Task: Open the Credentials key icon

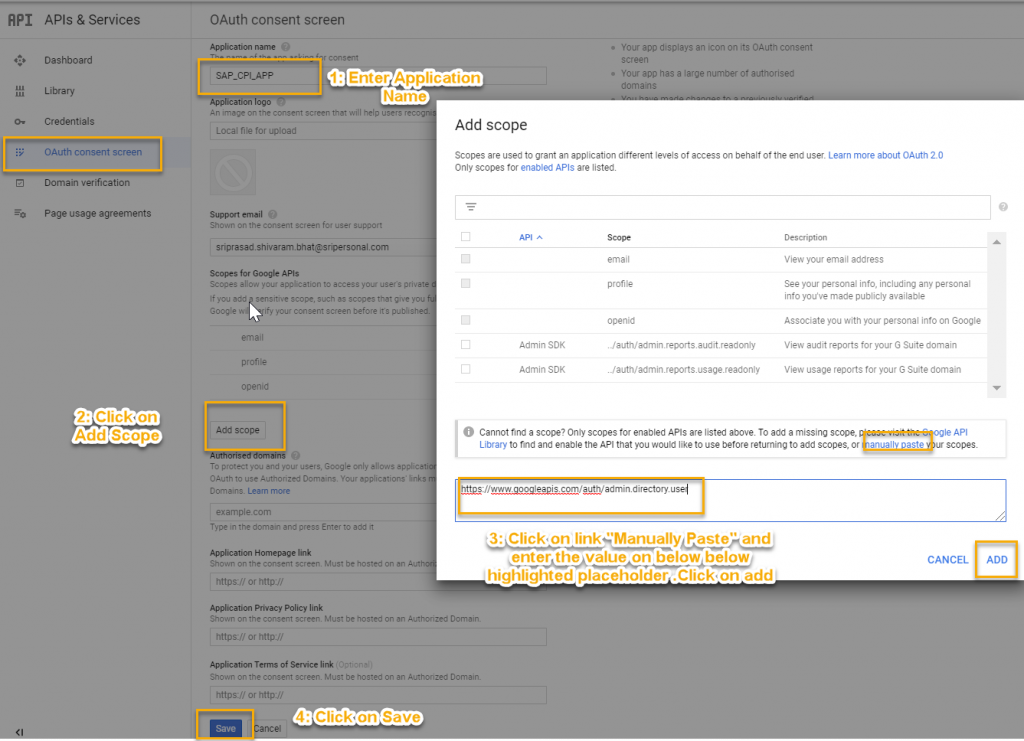Action: (x=20, y=121)
